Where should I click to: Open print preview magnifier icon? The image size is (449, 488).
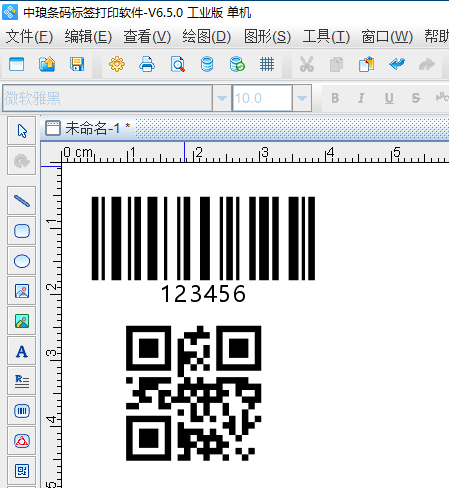tap(178, 64)
